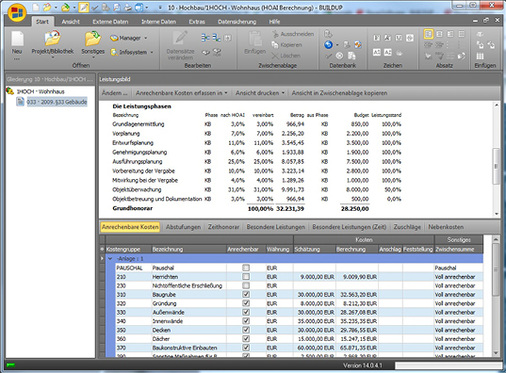
Task: Uncheck the Gründung Anrechenbar checkbox
Action: [246, 303]
